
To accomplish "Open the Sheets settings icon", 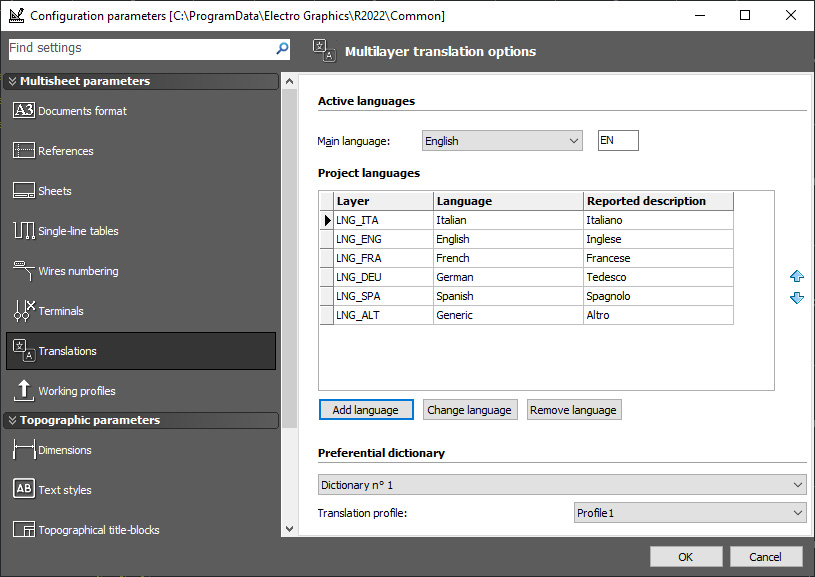I will click(24, 190).
